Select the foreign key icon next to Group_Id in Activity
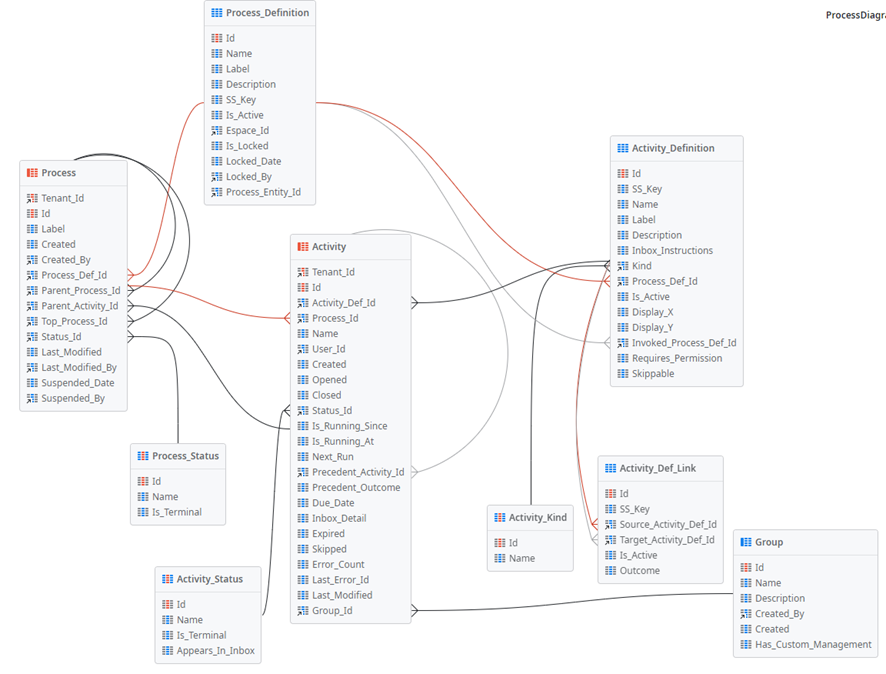This screenshot has height=674, width=886. pyautogui.click(x=301, y=610)
